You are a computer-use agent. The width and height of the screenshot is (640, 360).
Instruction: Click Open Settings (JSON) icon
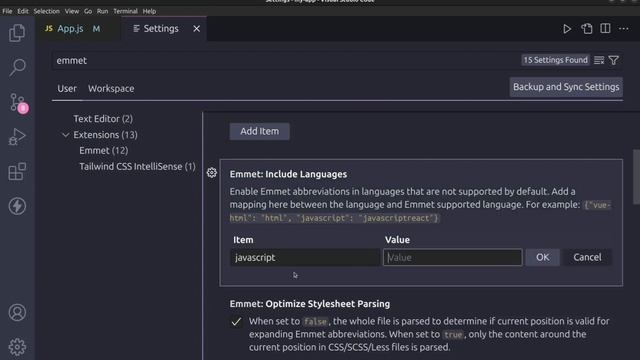coord(587,29)
